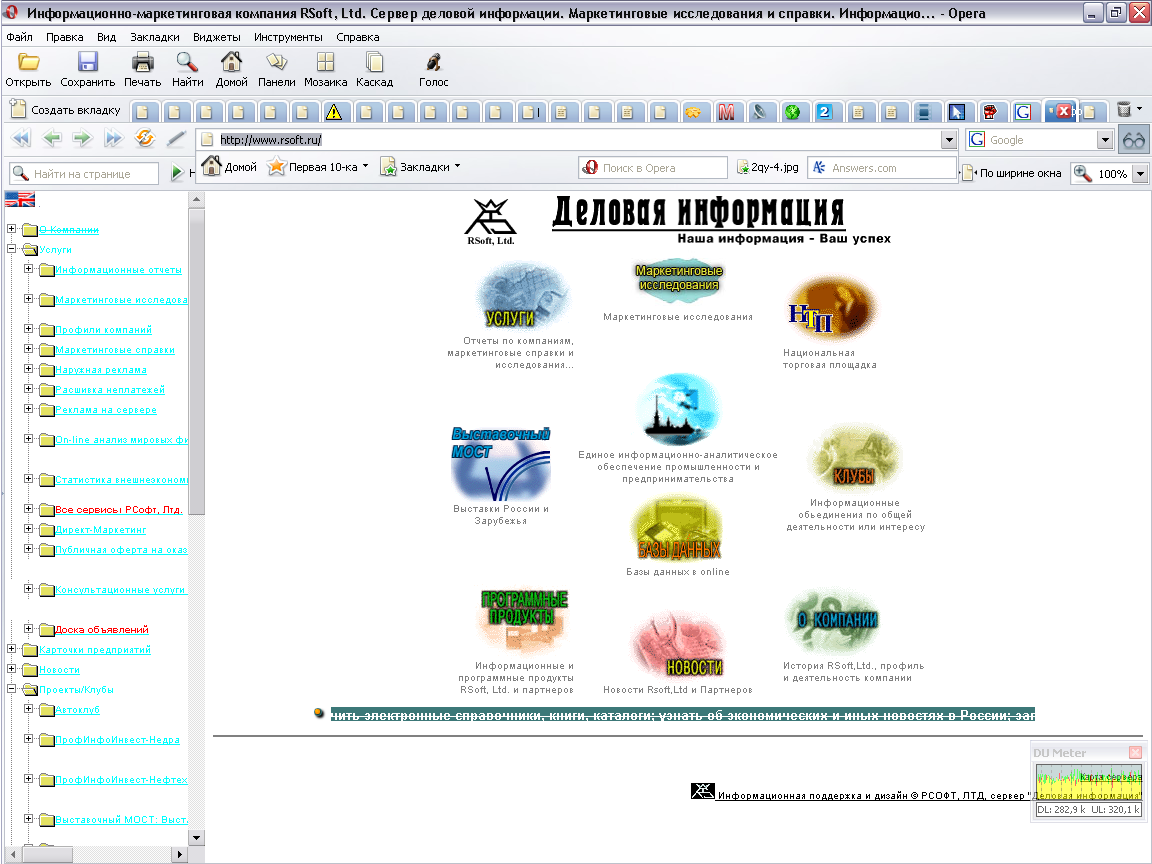Click the Answers.com search field
The image size is (1152, 864).
pyautogui.click(x=882, y=168)
